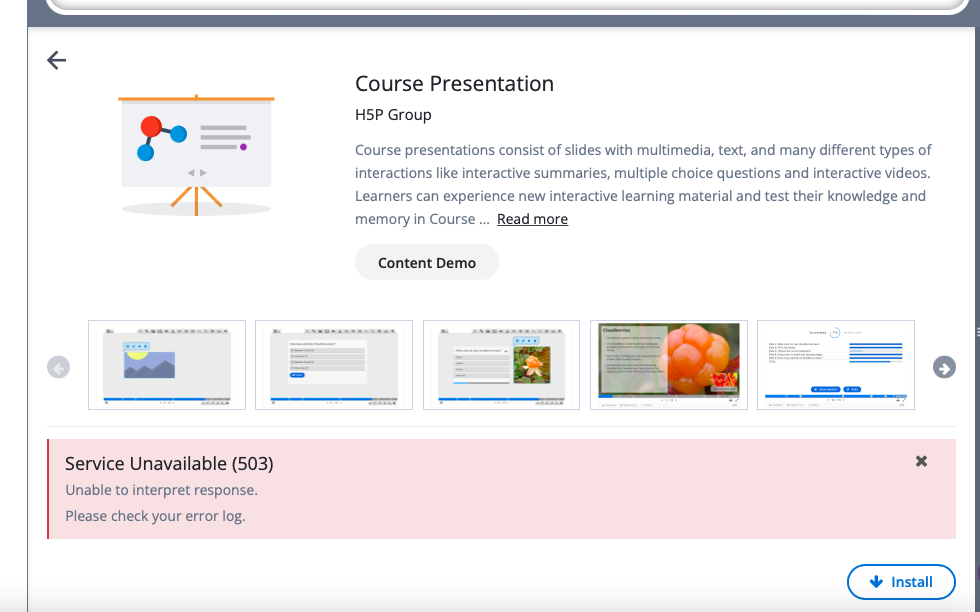
Task: Click the Install button
Action: coord(901,582)
